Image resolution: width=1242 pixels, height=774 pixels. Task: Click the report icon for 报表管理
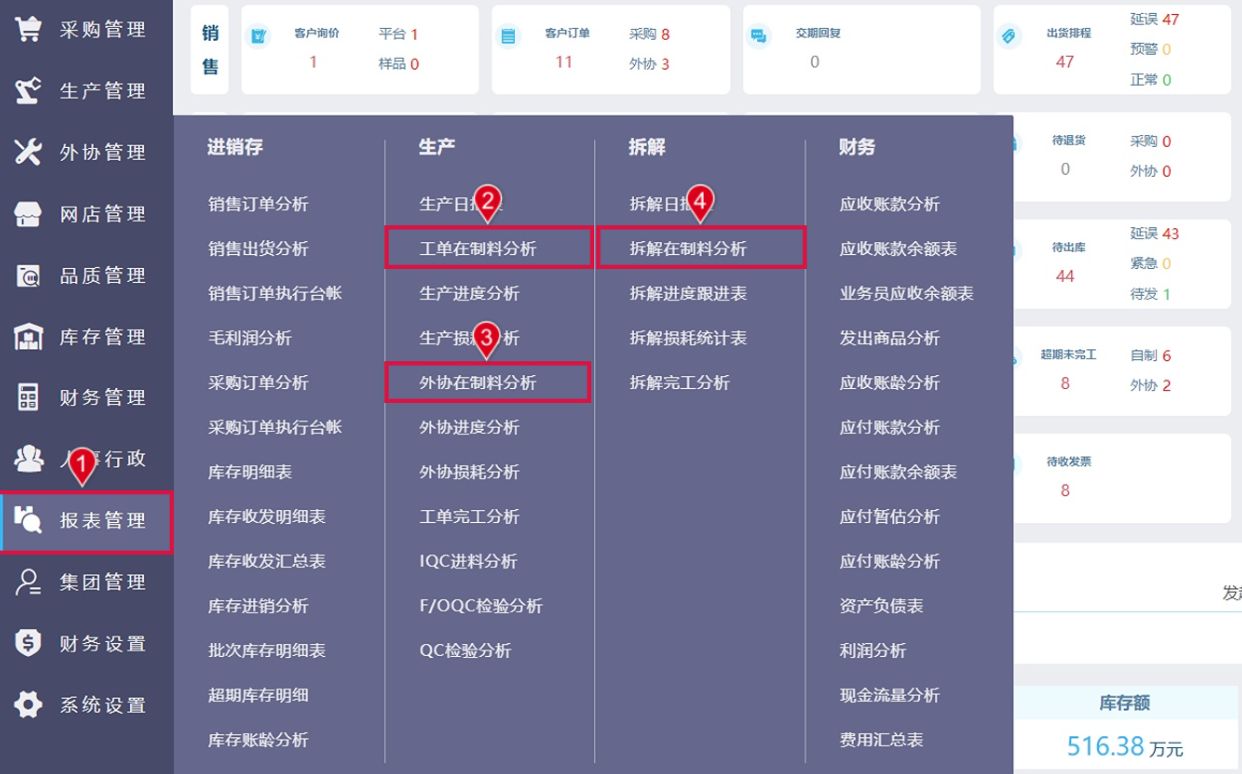(x=28, y=520)
